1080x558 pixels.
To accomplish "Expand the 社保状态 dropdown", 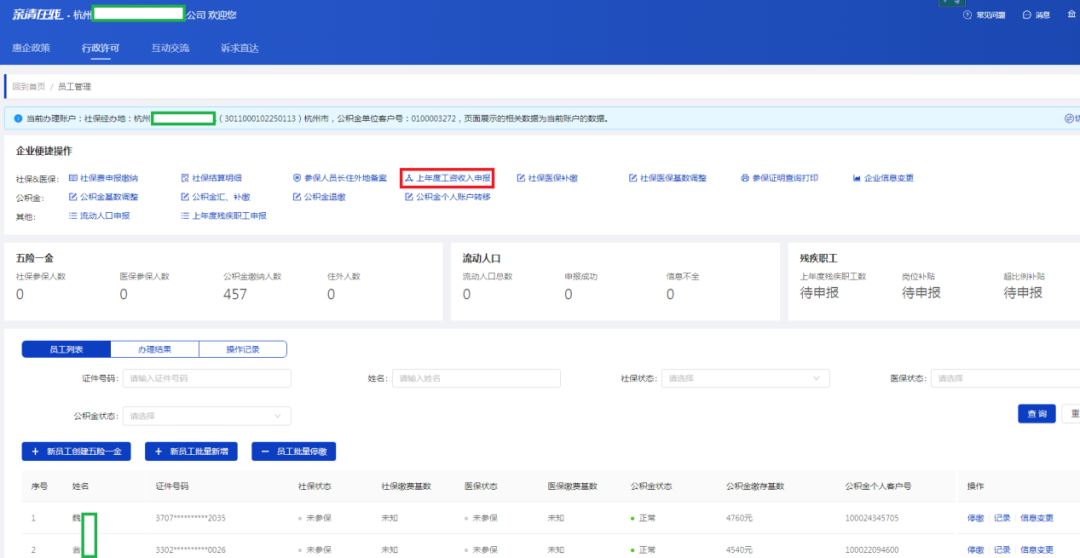I will pos(745,379).
